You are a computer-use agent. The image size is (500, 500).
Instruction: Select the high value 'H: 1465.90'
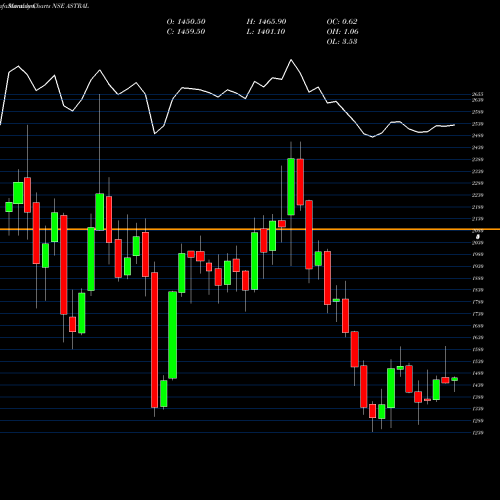(266, 22)
